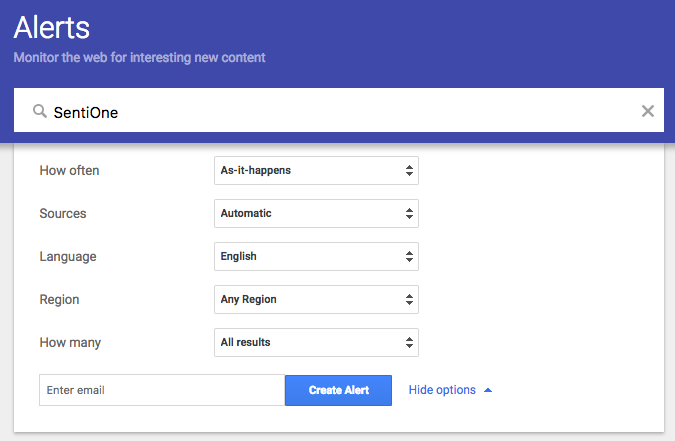Click the Language label

[x=68, y=256]
